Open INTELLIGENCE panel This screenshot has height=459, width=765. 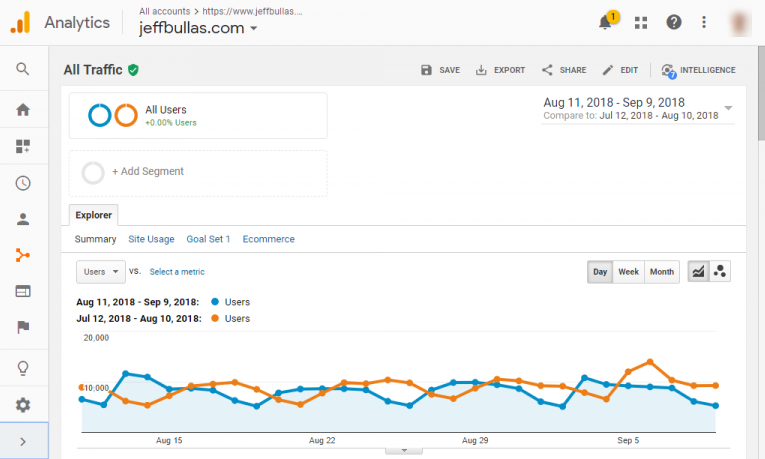pos(698,70)
